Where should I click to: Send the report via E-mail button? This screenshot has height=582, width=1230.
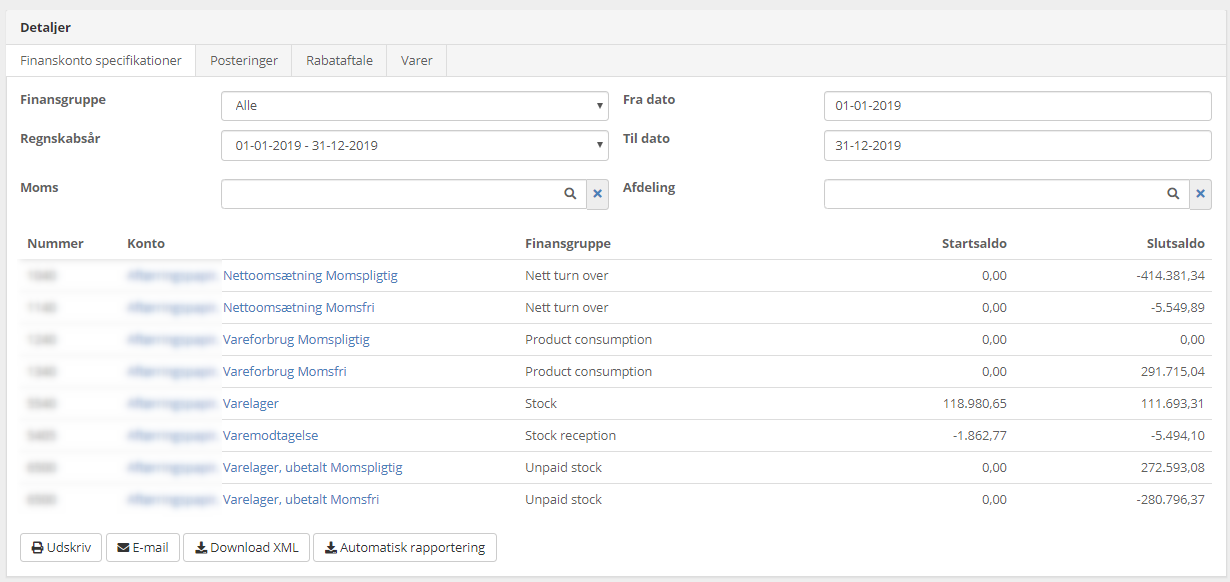143,548
